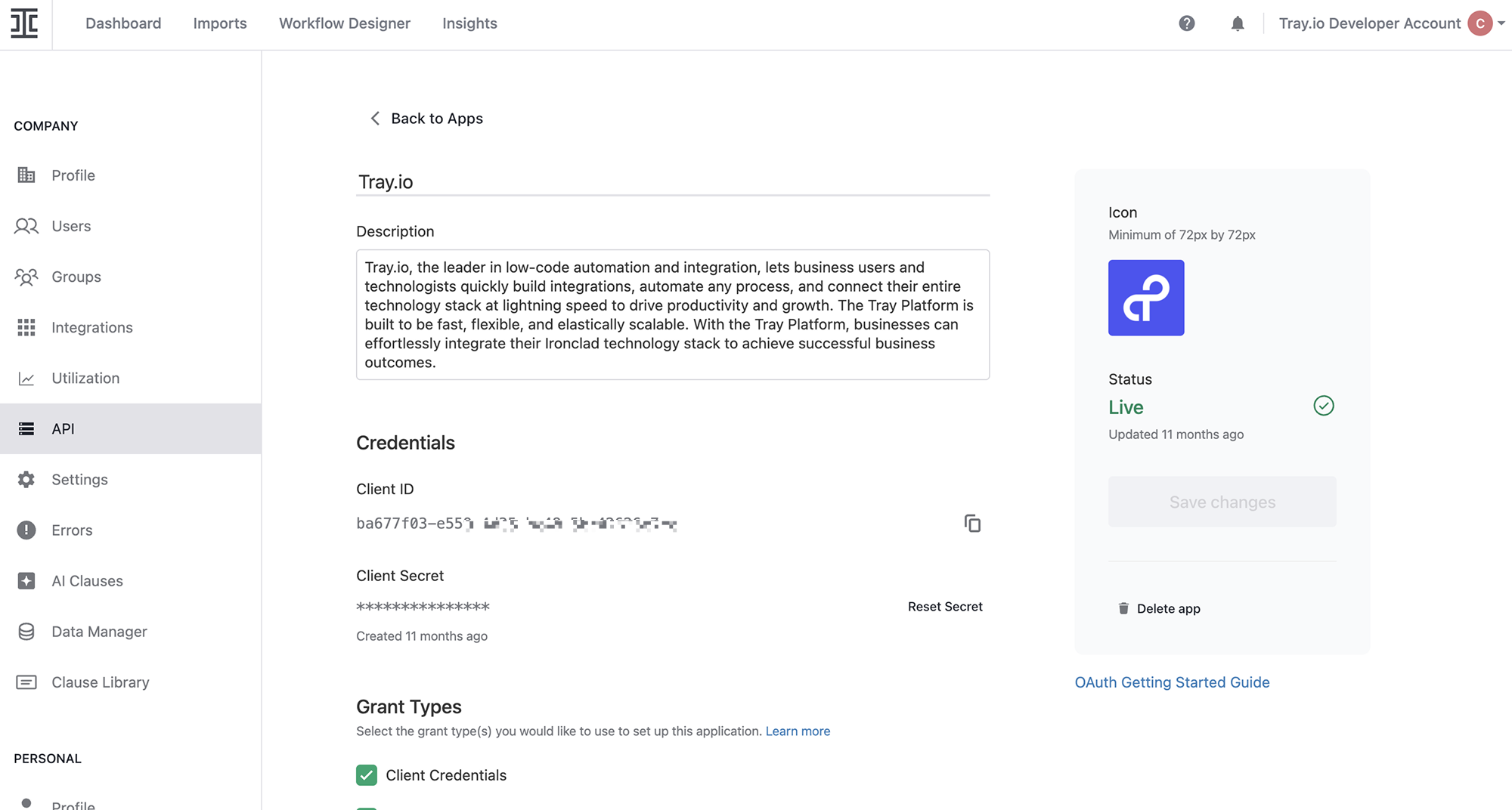Image resolution: width=1512 pixels, height=810 pixels.
Task: Click the Tray.io app icon thumbnail
Action: coord(1146,298)
